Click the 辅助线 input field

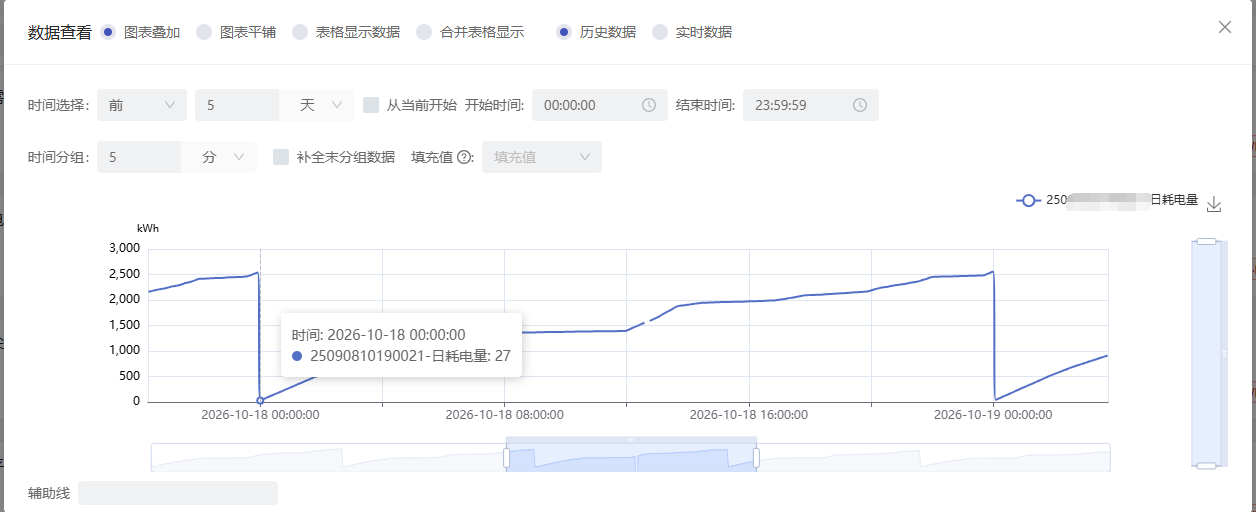pos(178,493)
